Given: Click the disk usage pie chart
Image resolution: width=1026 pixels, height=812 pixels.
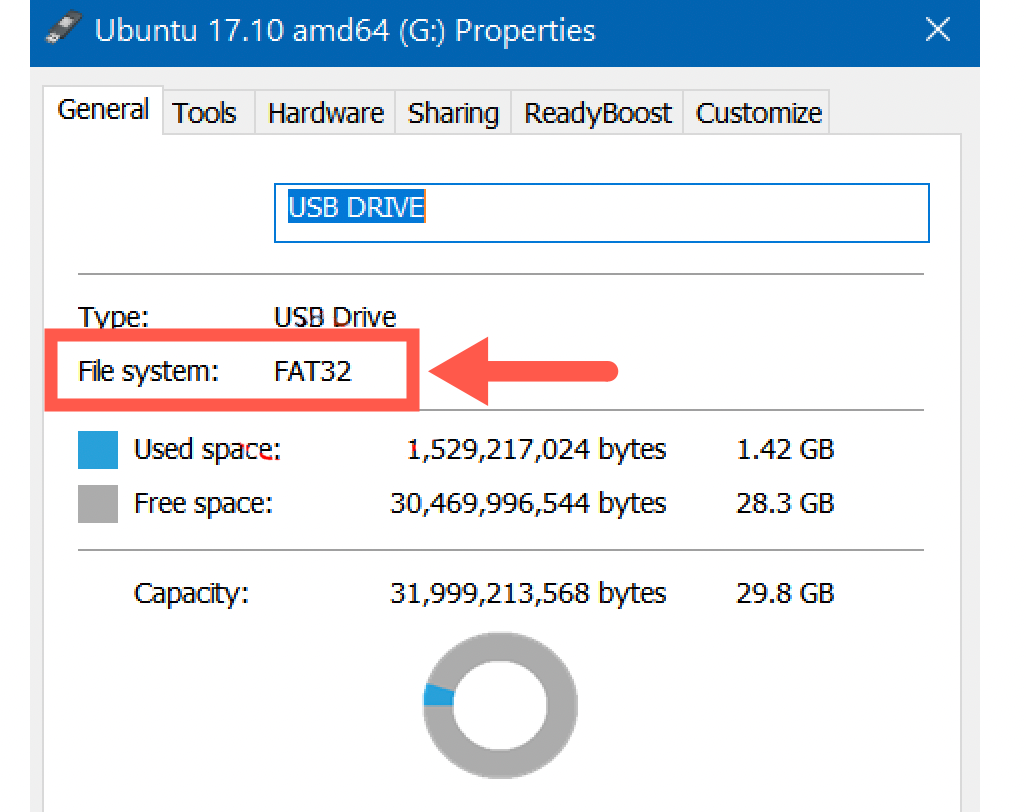Looking at the screenshot, I should coord(500,705).
